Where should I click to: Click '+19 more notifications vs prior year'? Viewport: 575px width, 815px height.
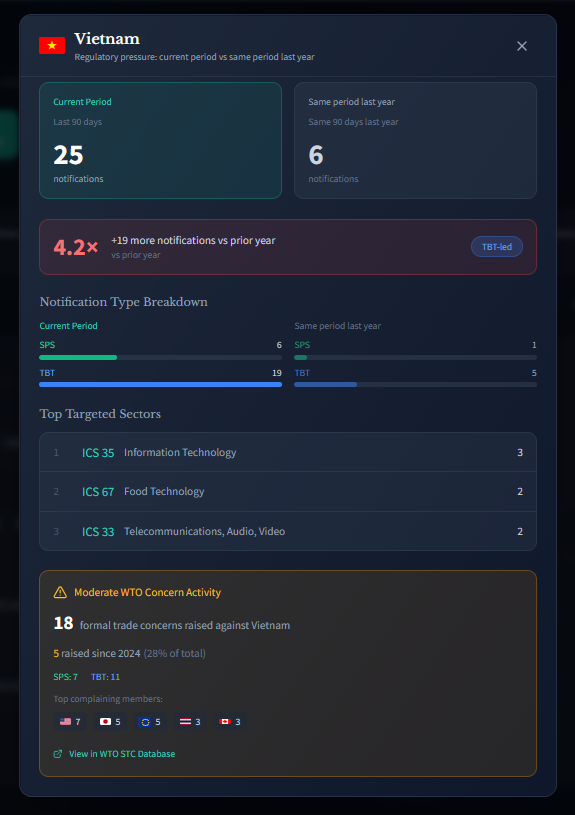point(193,240)
